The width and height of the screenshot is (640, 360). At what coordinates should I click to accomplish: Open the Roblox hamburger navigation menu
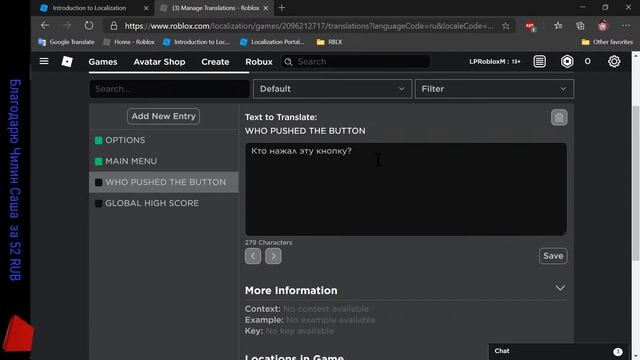pos(44,61)
